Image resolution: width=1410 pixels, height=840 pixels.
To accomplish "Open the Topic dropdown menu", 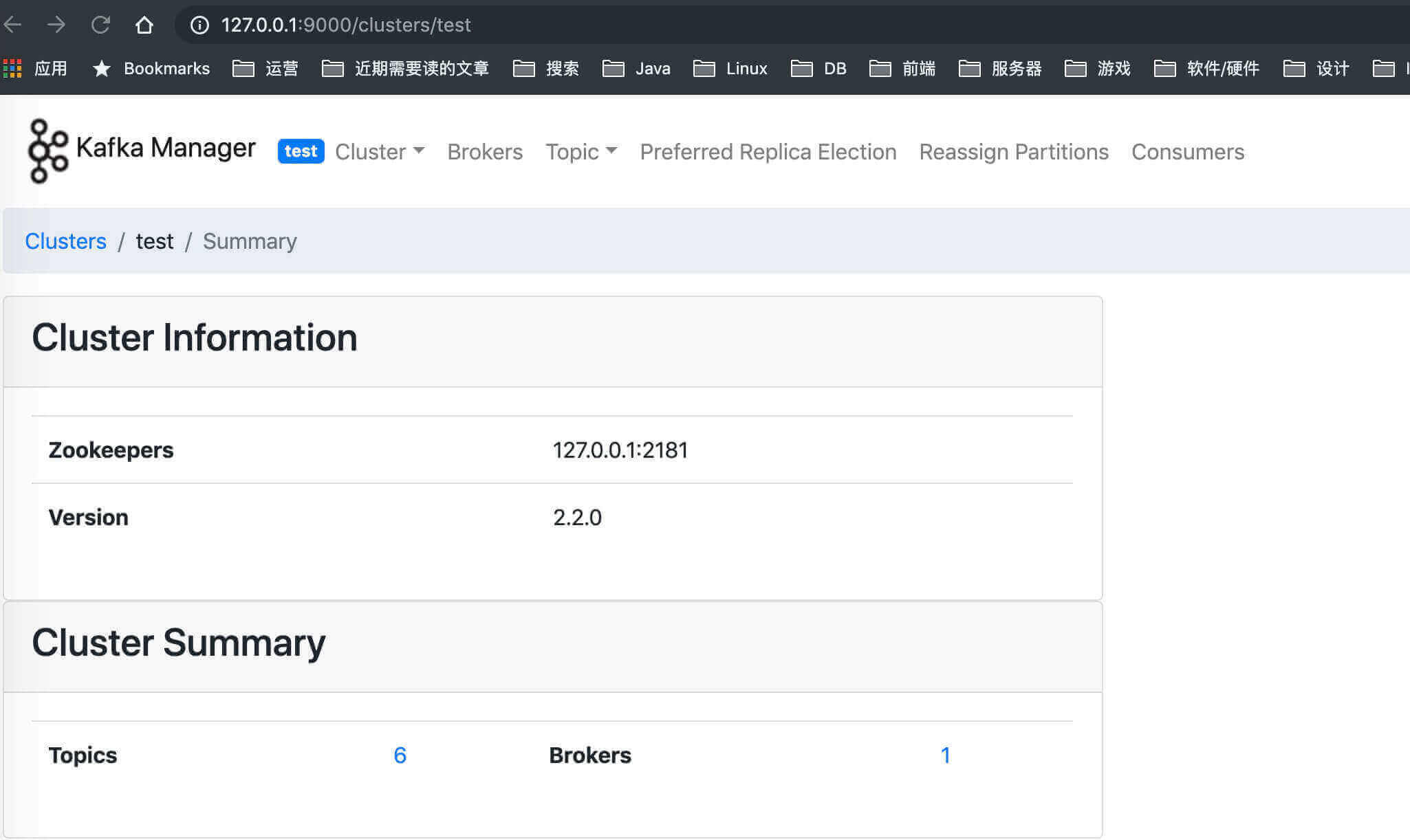I will [581, 151].
